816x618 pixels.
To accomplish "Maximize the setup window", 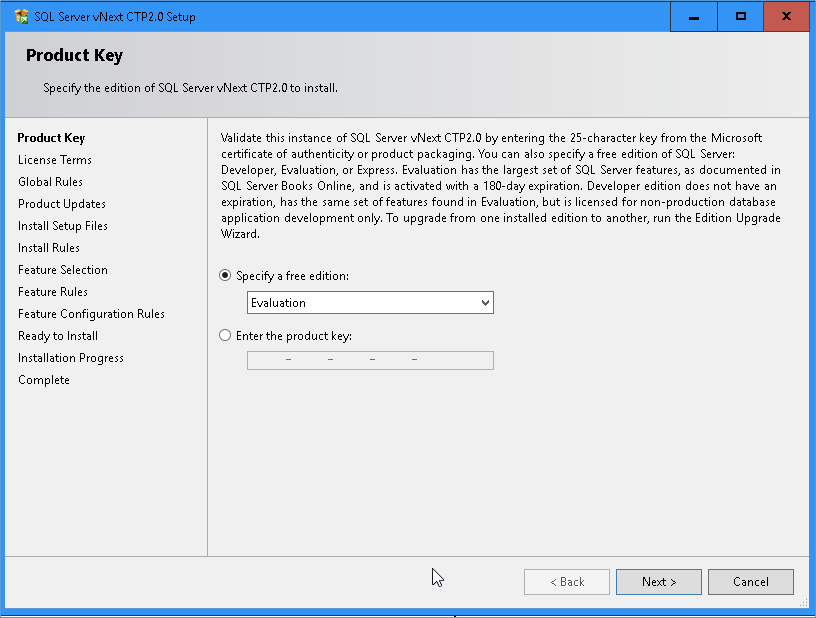I will pyautogui.click(x=741, y=17).
